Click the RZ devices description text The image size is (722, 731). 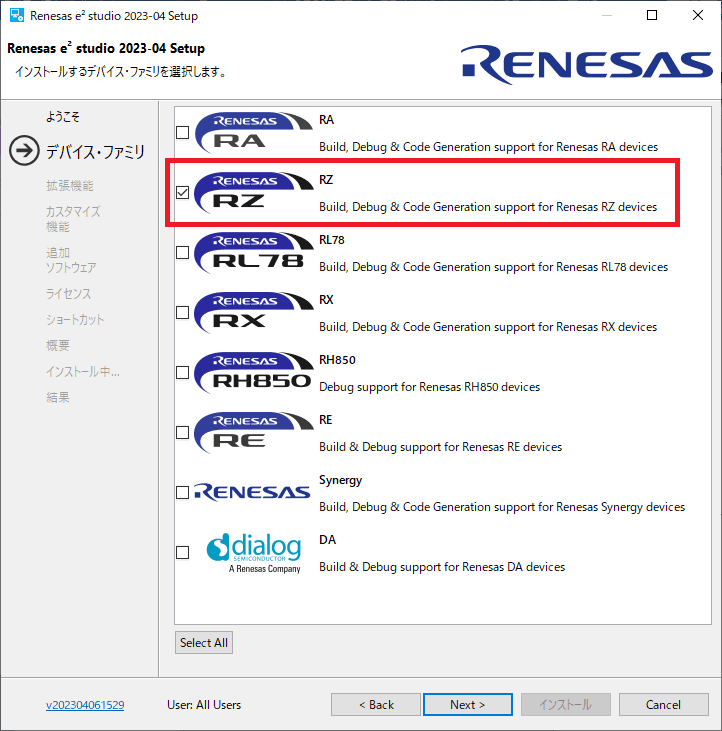488,207
